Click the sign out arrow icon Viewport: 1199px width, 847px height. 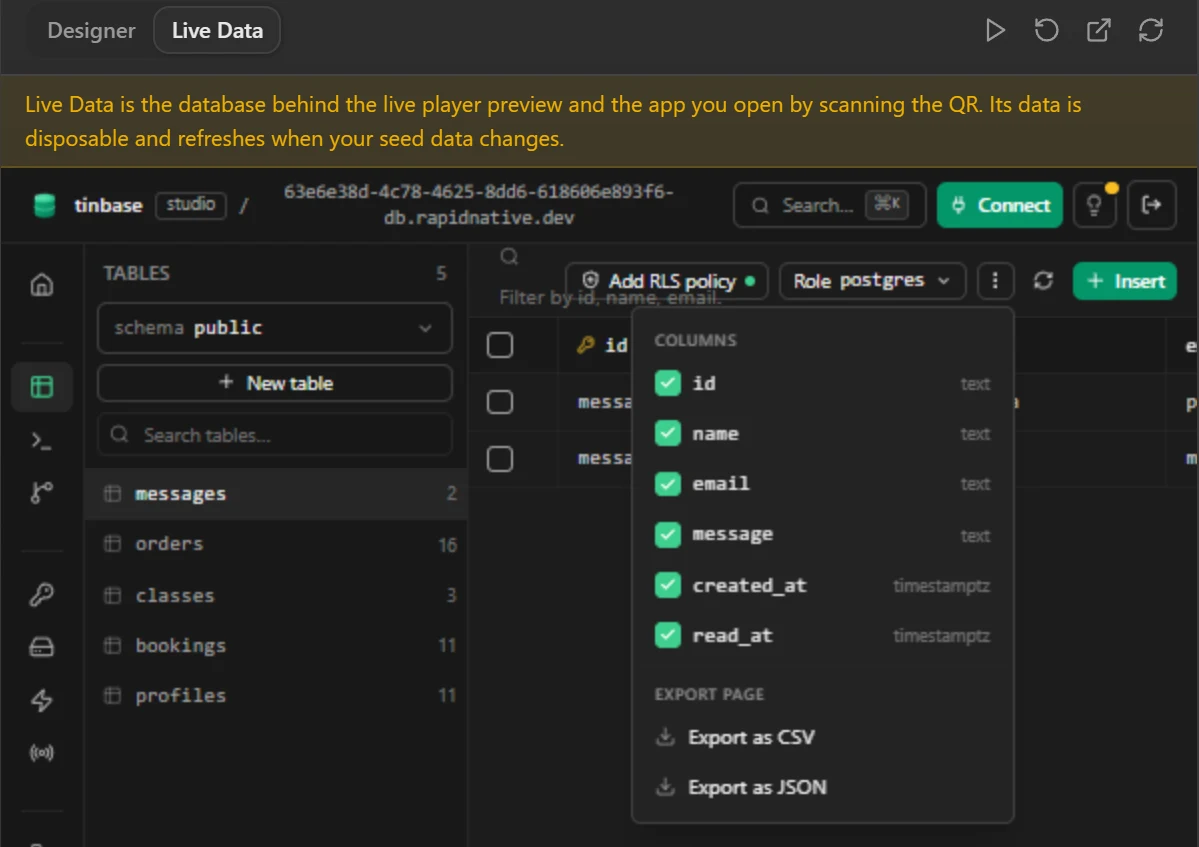(1151, 205)
